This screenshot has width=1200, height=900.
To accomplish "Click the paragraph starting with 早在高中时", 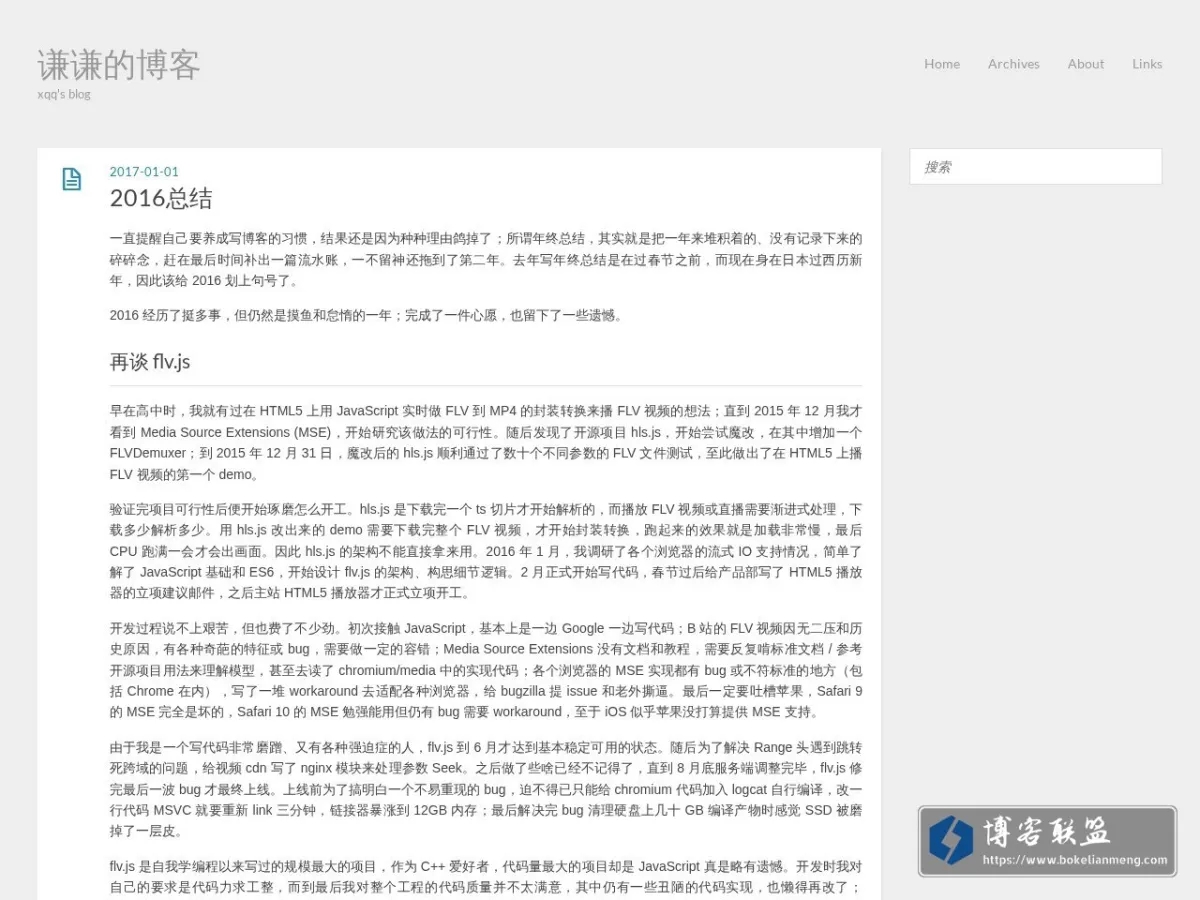I will click(x=486, y=442).
